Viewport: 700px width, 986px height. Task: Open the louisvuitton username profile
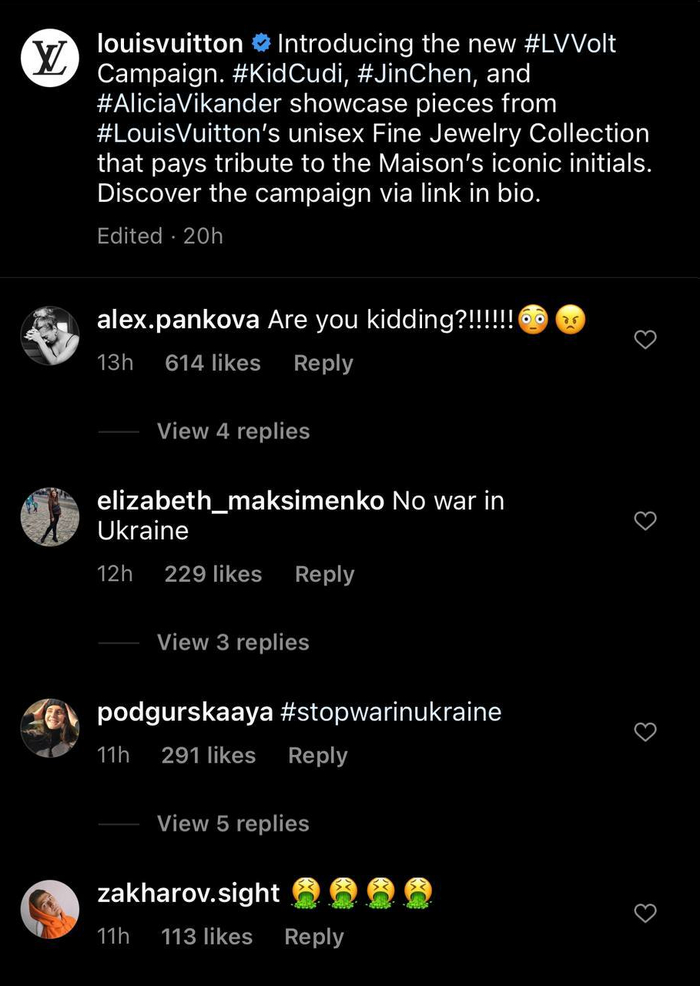(x=170, y=44)
